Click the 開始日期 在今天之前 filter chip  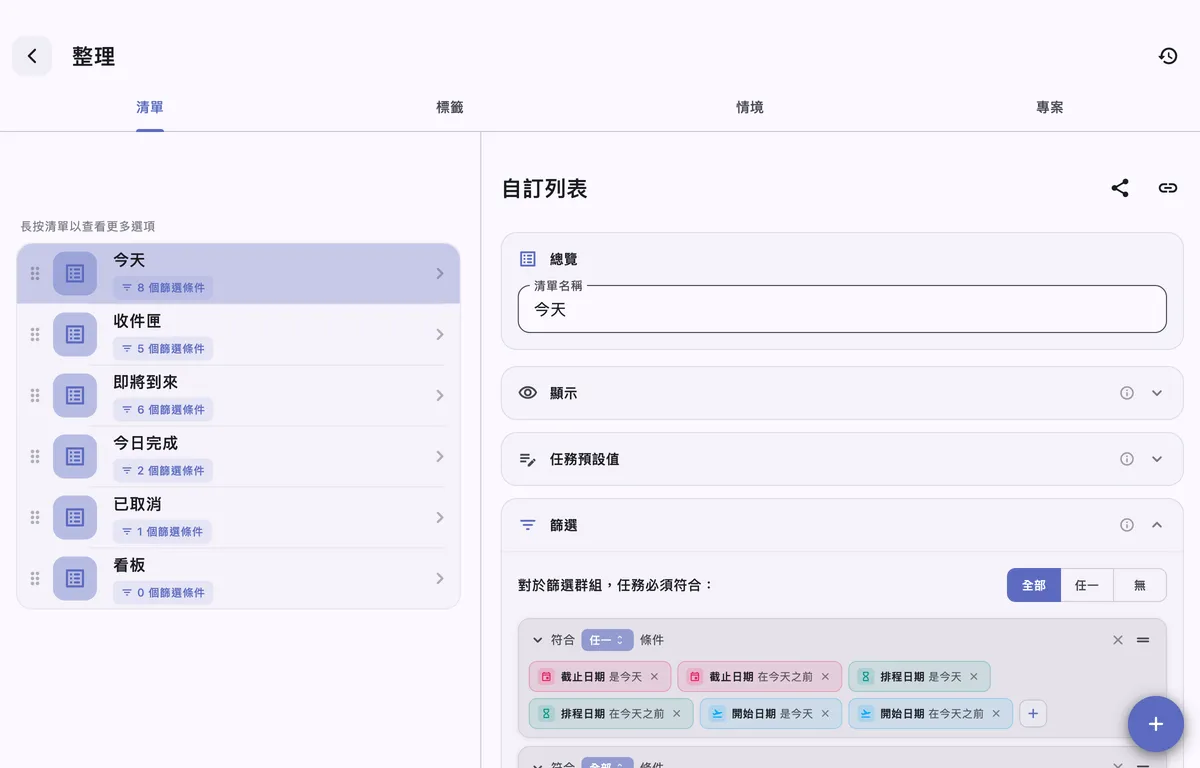click(x=930, y=713)
